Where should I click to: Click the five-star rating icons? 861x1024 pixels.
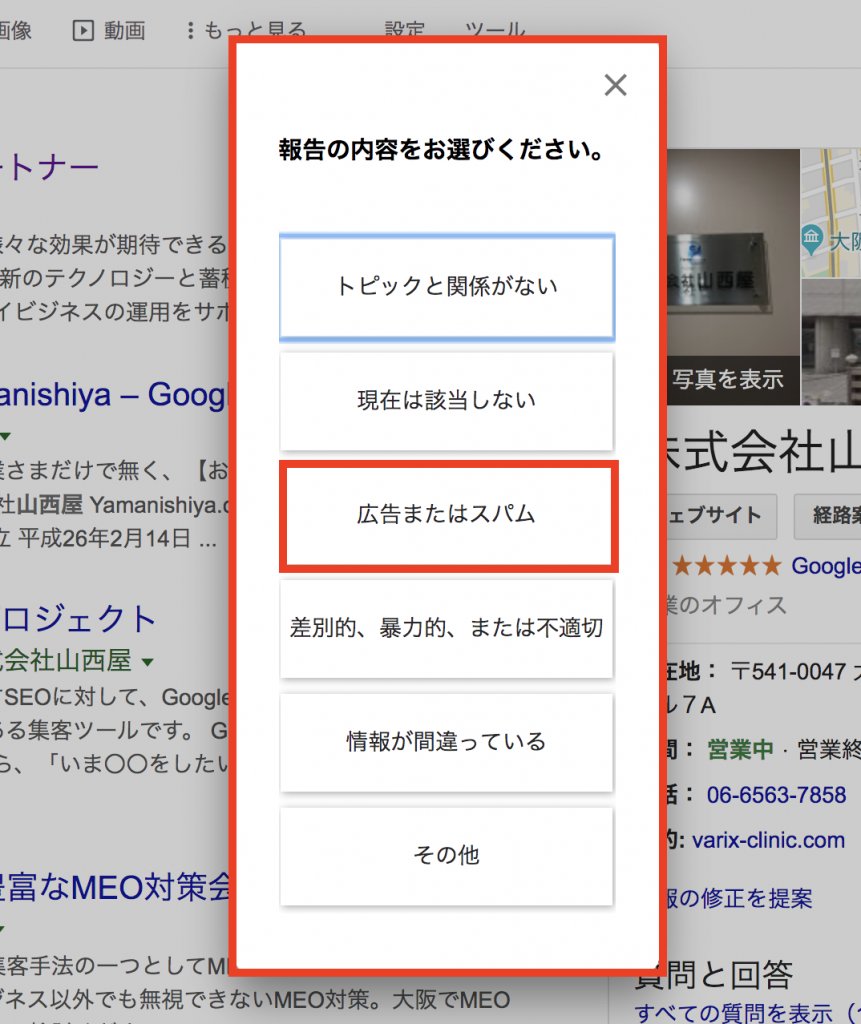(x=726, y=565)
